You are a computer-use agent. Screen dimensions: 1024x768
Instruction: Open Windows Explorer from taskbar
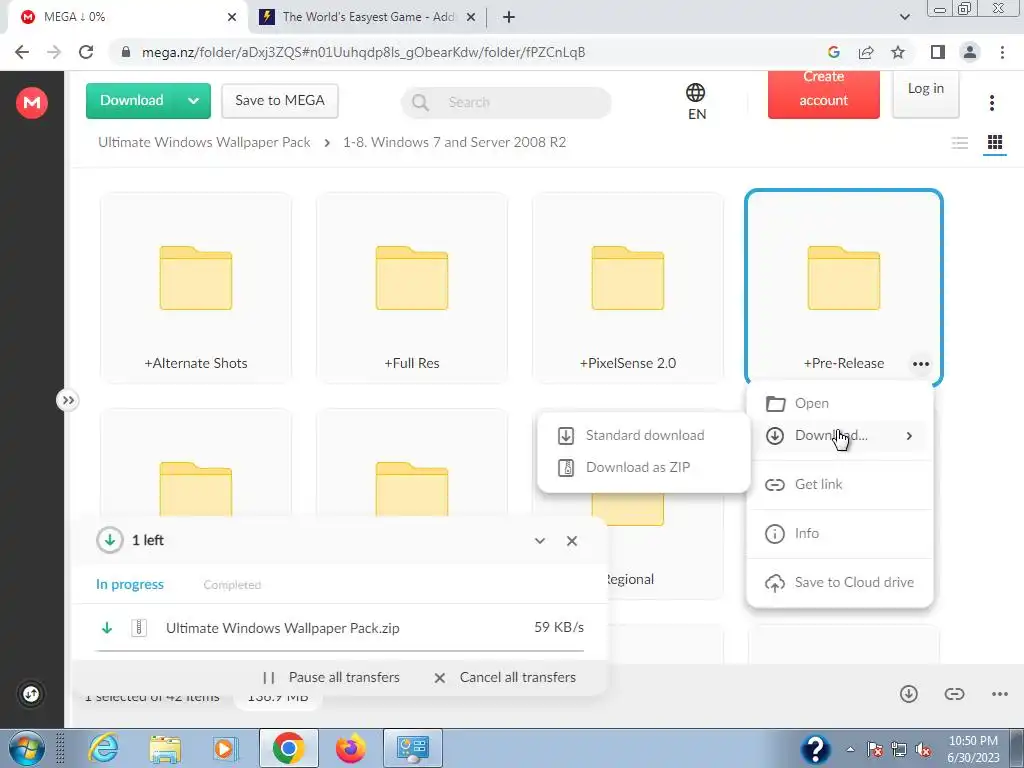coord(165,748)
